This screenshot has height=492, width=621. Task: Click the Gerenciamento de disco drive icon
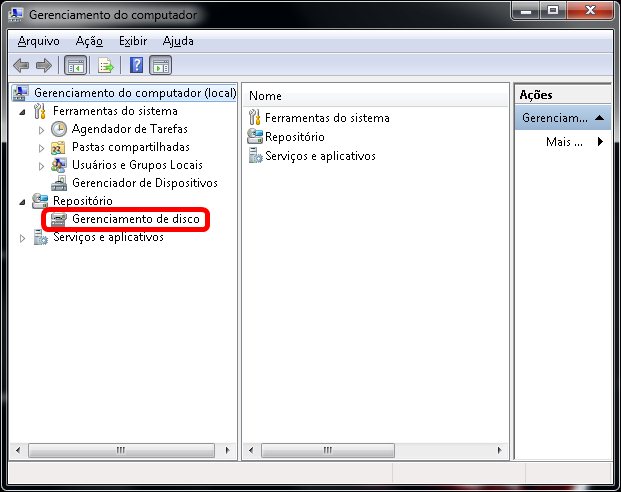point(59,219)
